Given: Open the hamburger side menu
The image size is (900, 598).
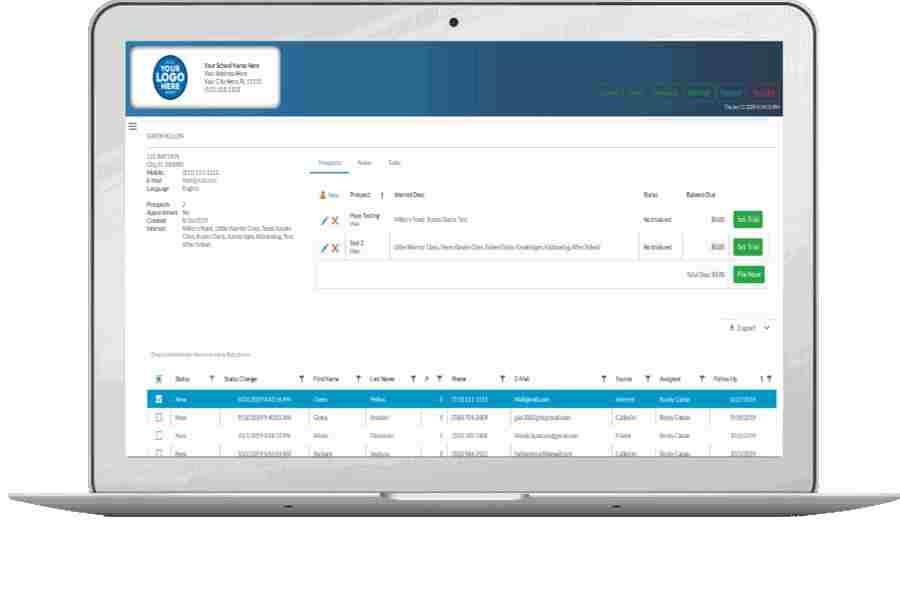Looking at the screenshot, I should 133,126.
